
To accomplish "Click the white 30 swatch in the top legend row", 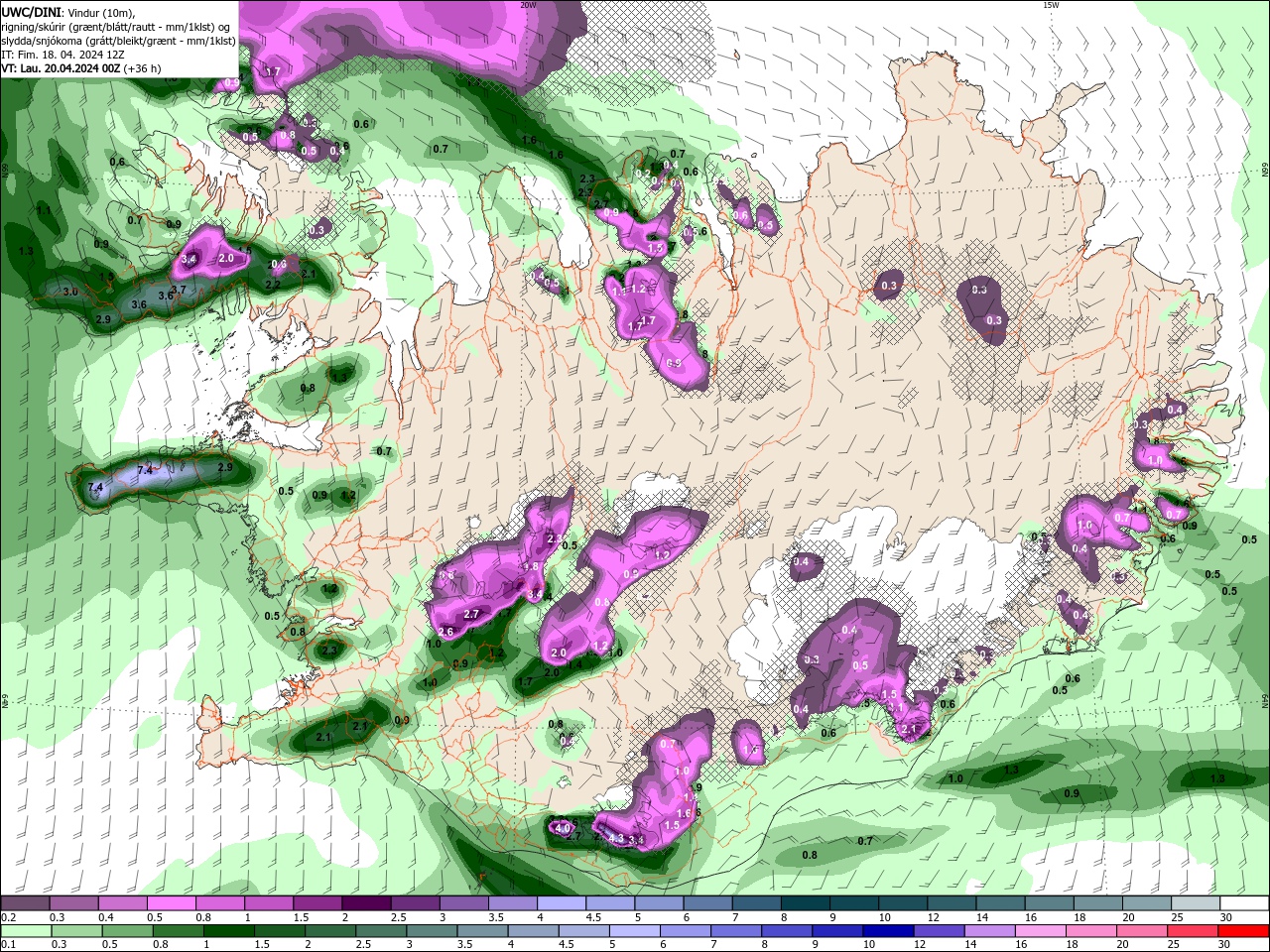I will click(x=1244, y=903).
